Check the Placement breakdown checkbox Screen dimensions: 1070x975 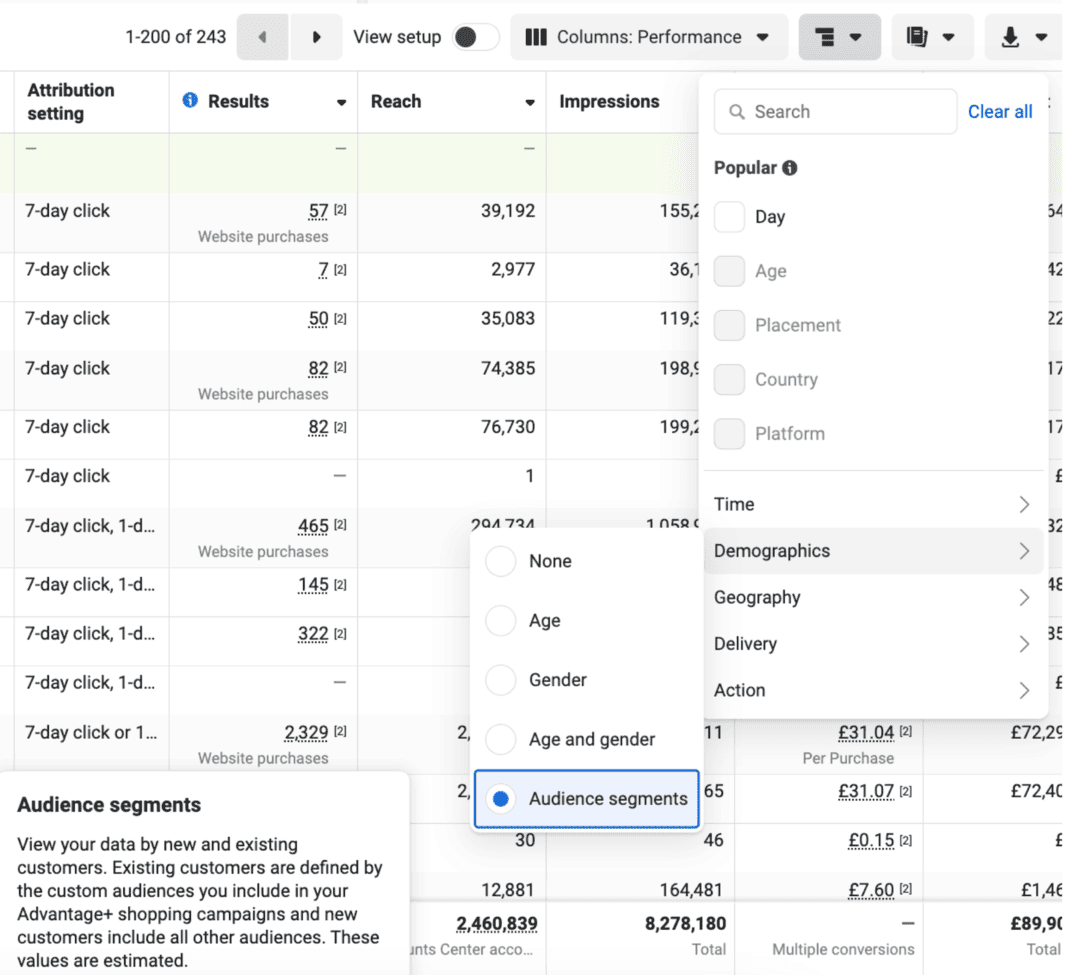[x=729, y=325]
